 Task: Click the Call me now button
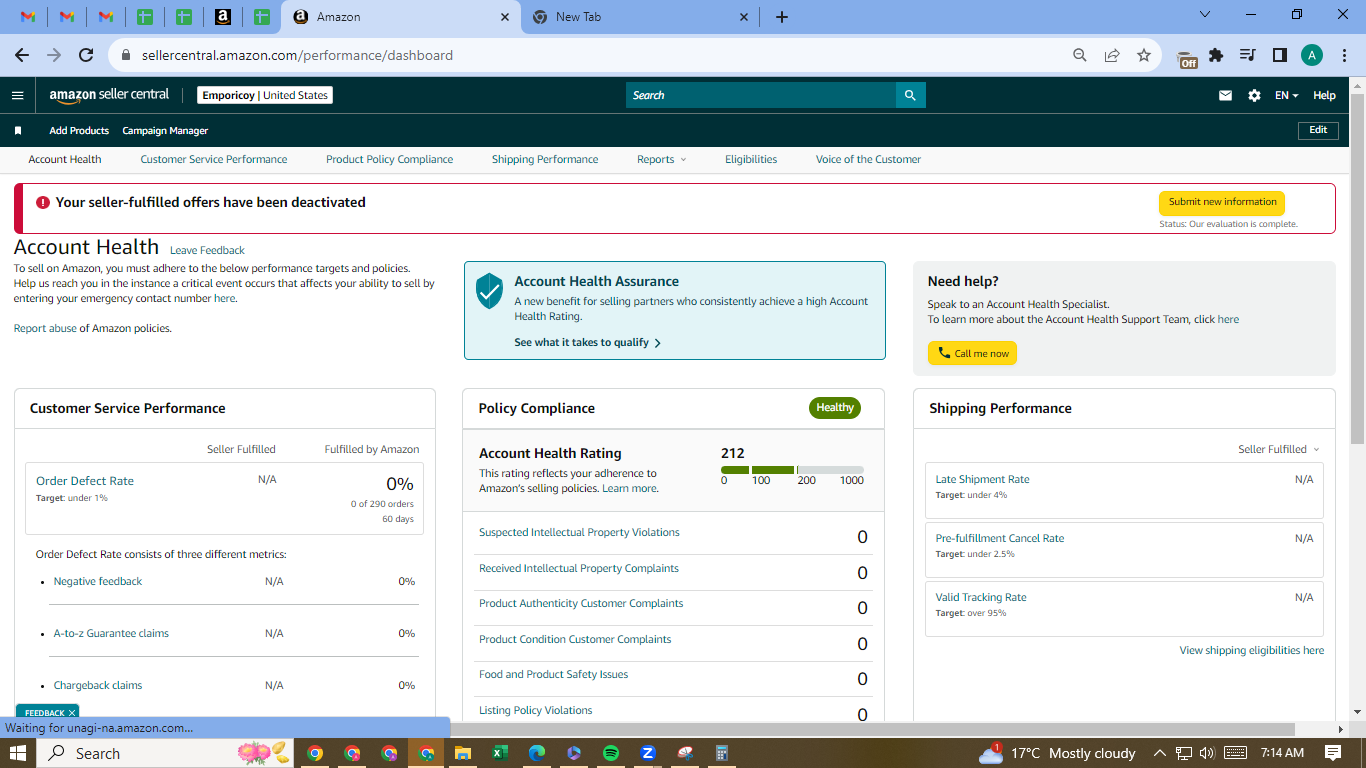(x=972, y=353)
